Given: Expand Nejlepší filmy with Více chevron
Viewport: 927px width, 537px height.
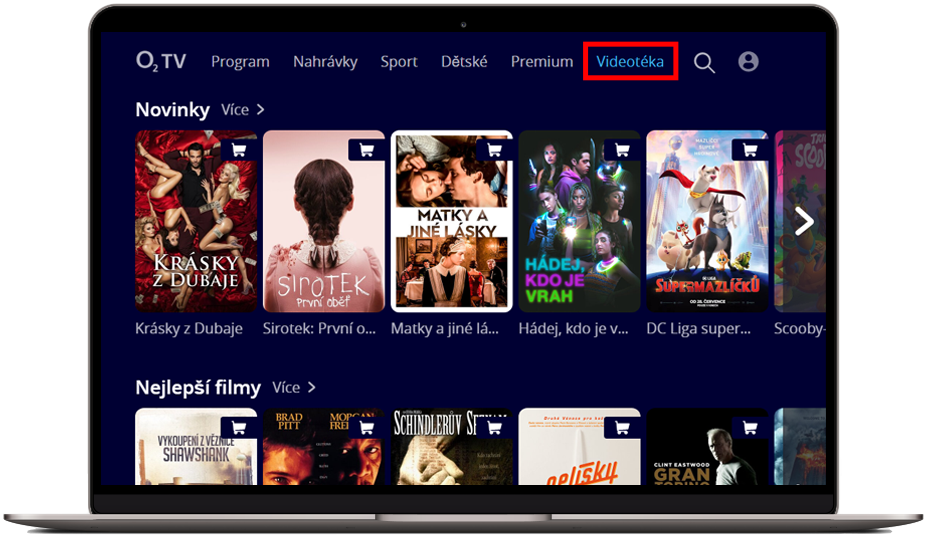Looking at the screenshot, I should [x=294, y=387].
